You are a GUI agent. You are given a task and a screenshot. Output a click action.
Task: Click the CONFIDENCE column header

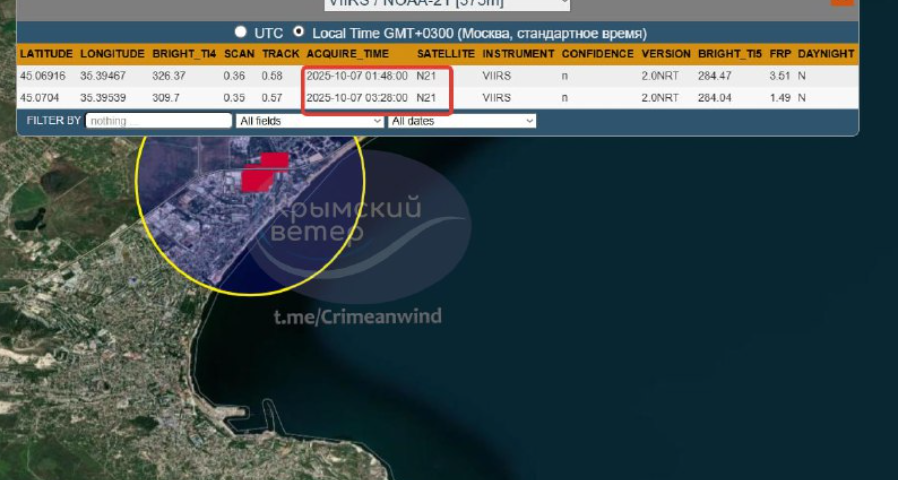[x=597, y=53]
